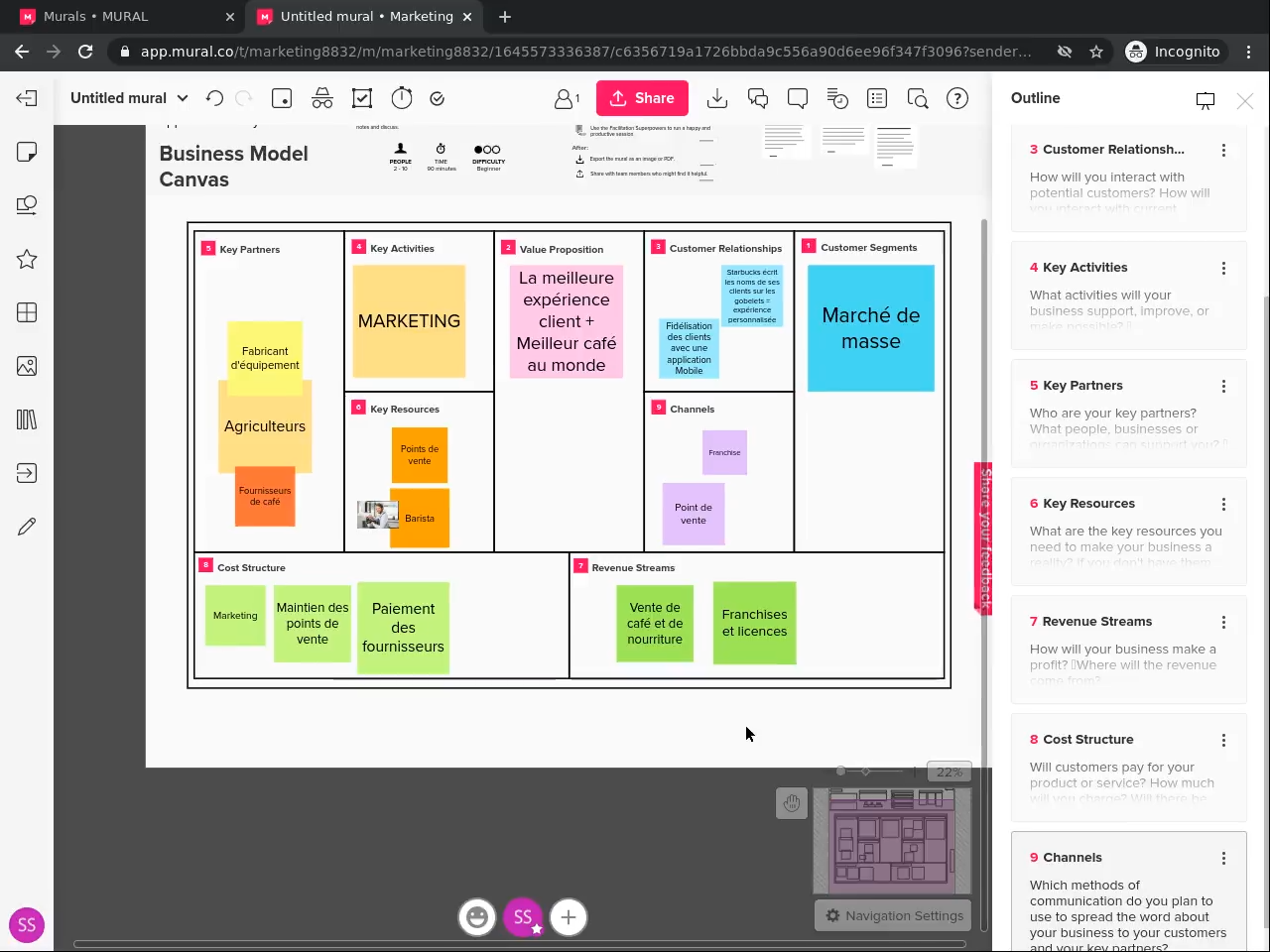Select the pink La meilleure expérience sticky note
1270x952 pixels.
coord(567,321)
